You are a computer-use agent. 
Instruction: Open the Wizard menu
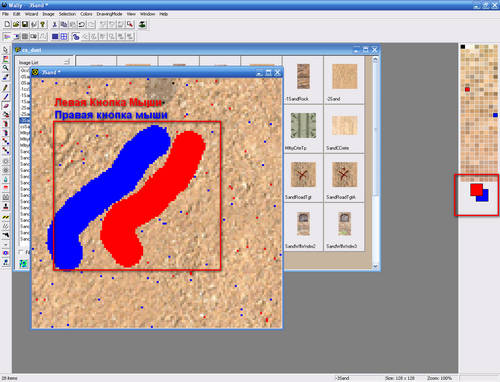pos(32,14)
